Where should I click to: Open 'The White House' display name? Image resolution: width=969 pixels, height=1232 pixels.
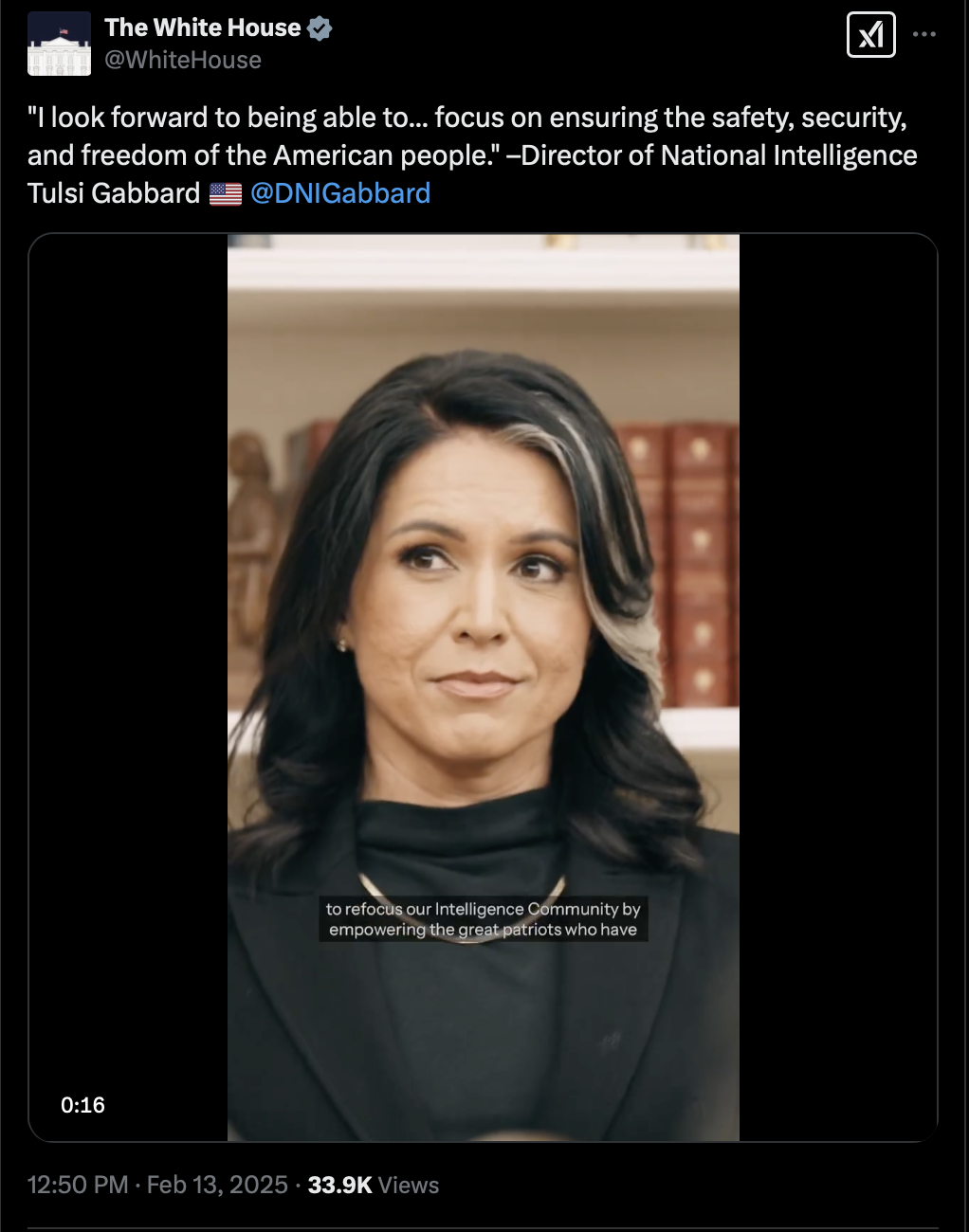coord(203,27)
